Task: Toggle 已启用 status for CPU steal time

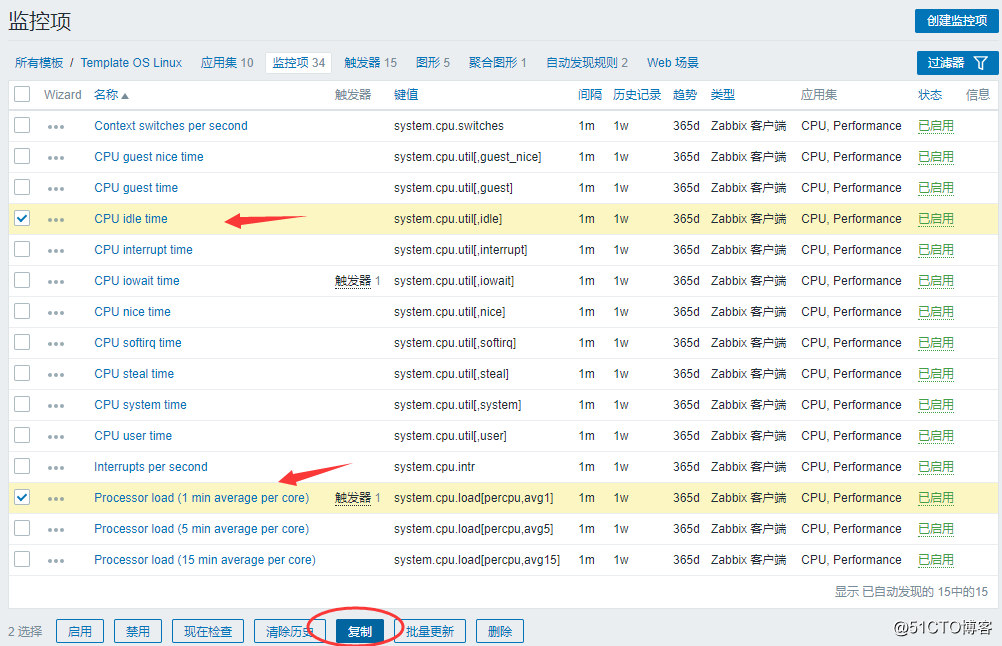Action: pyautogui.click(x=936, y=374)
